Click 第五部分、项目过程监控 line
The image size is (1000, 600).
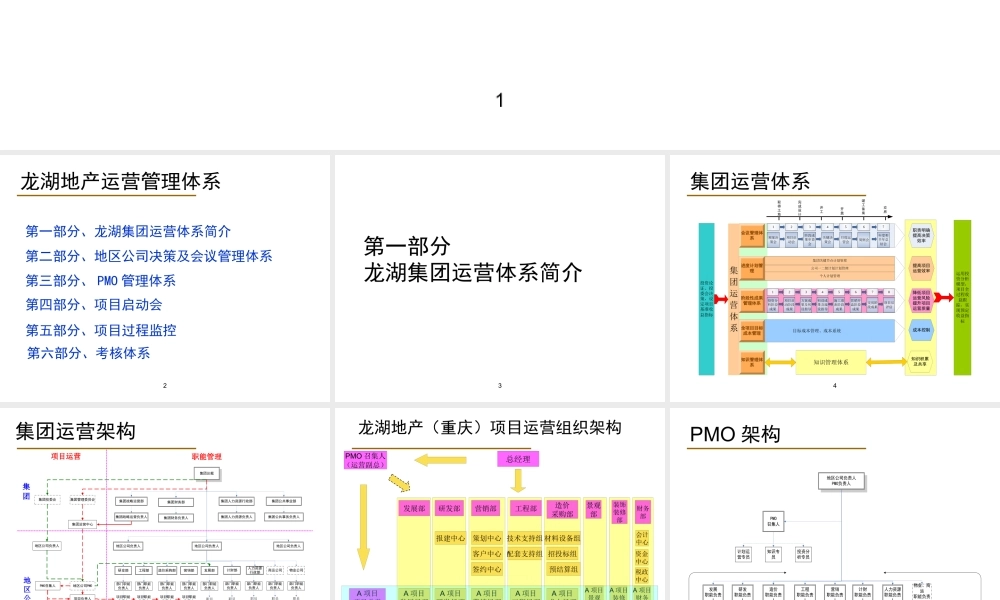pyautogui.click(x=101, y=330)
